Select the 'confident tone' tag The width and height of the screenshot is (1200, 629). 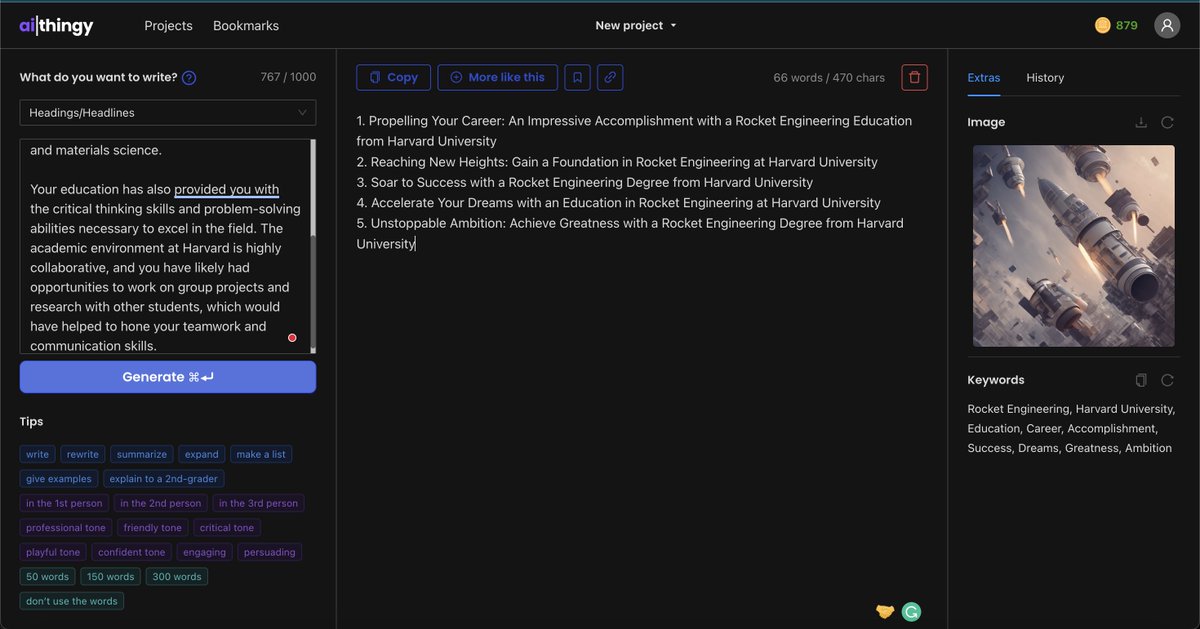coord(132,552)
